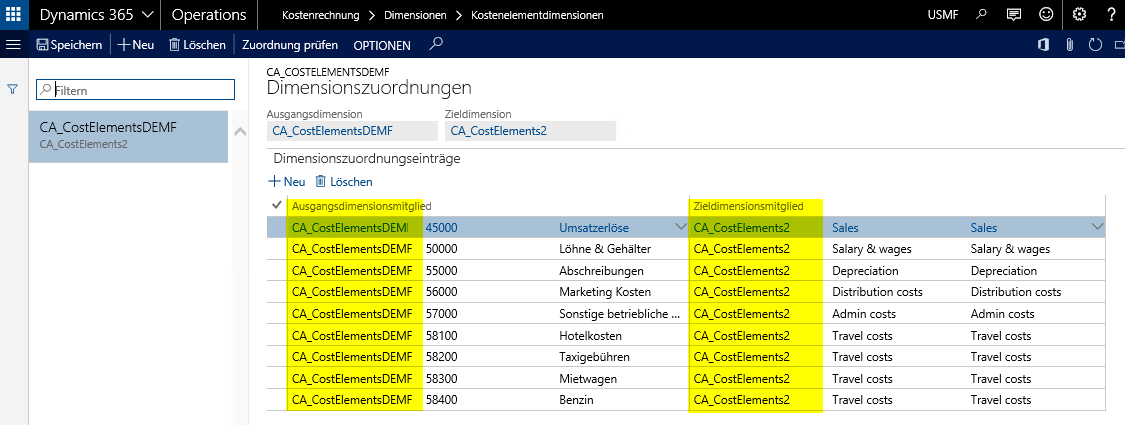Collapse the list pane with the up chevron

point(239,132)
